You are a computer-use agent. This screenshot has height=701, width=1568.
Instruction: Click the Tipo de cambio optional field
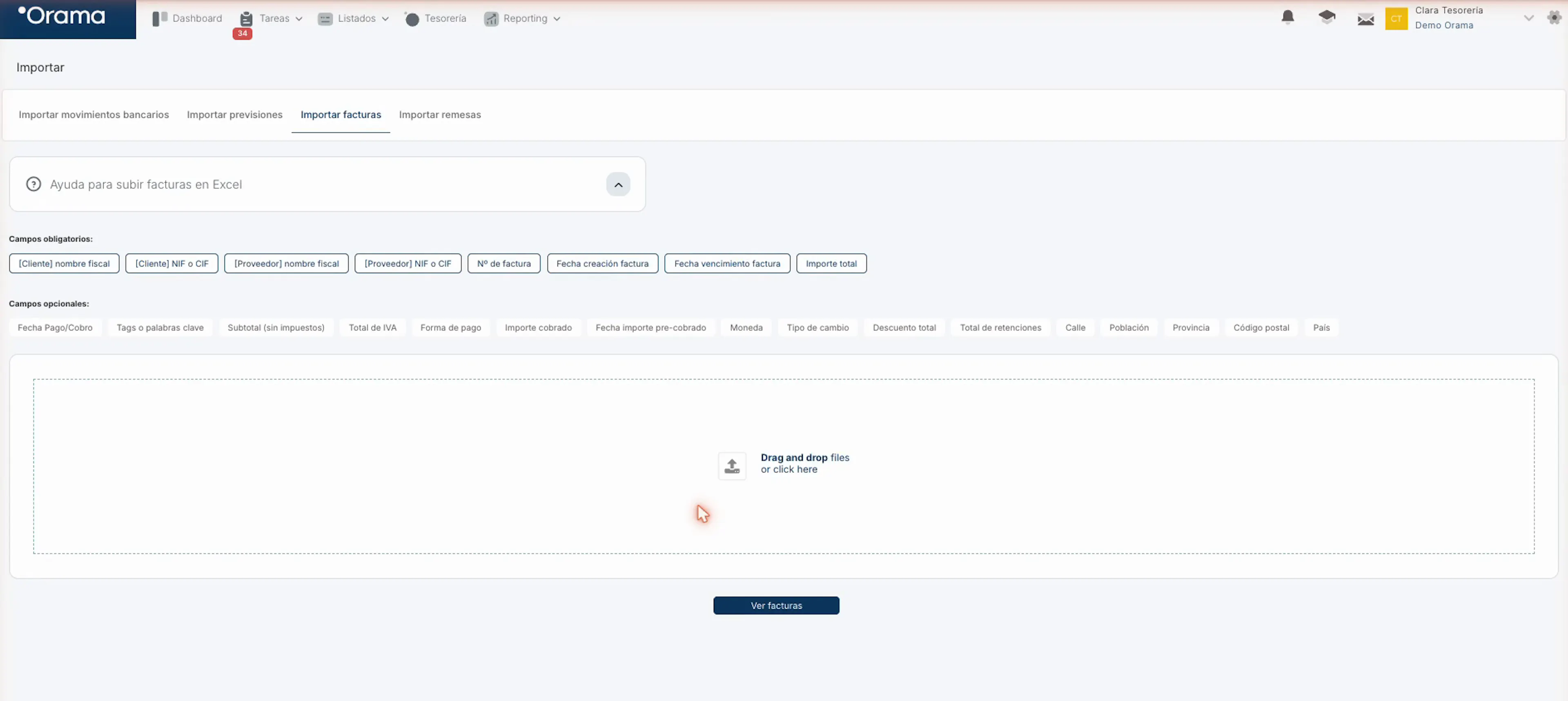click(817, 327)
